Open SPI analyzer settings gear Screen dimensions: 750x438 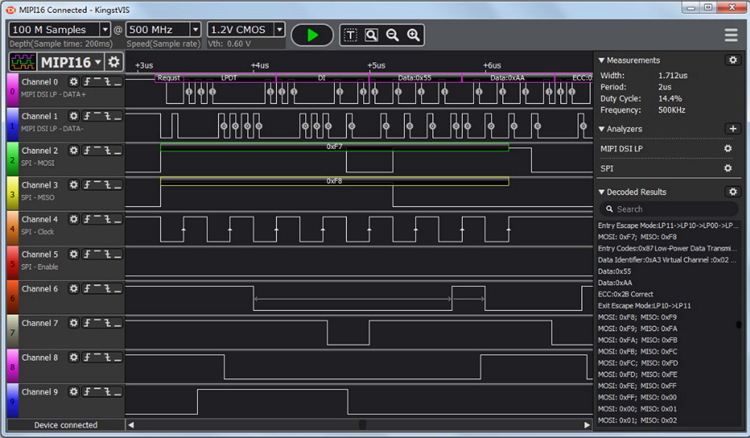tap(728, 168)
